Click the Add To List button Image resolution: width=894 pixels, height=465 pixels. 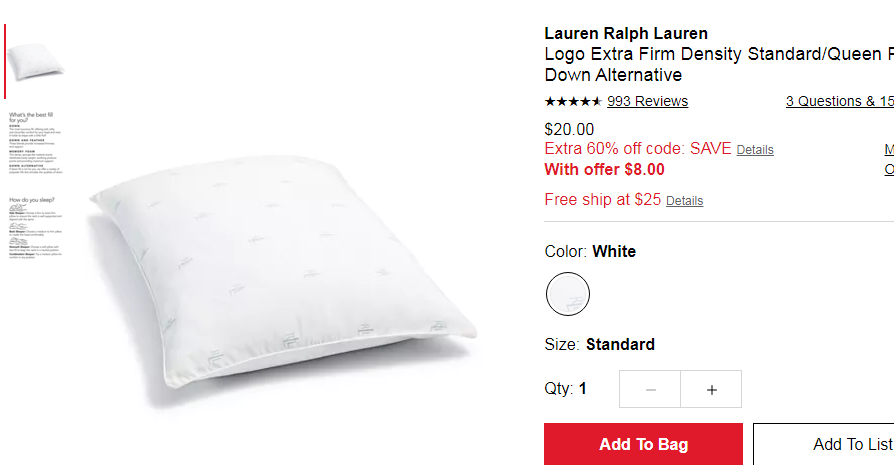click(824, 444)
